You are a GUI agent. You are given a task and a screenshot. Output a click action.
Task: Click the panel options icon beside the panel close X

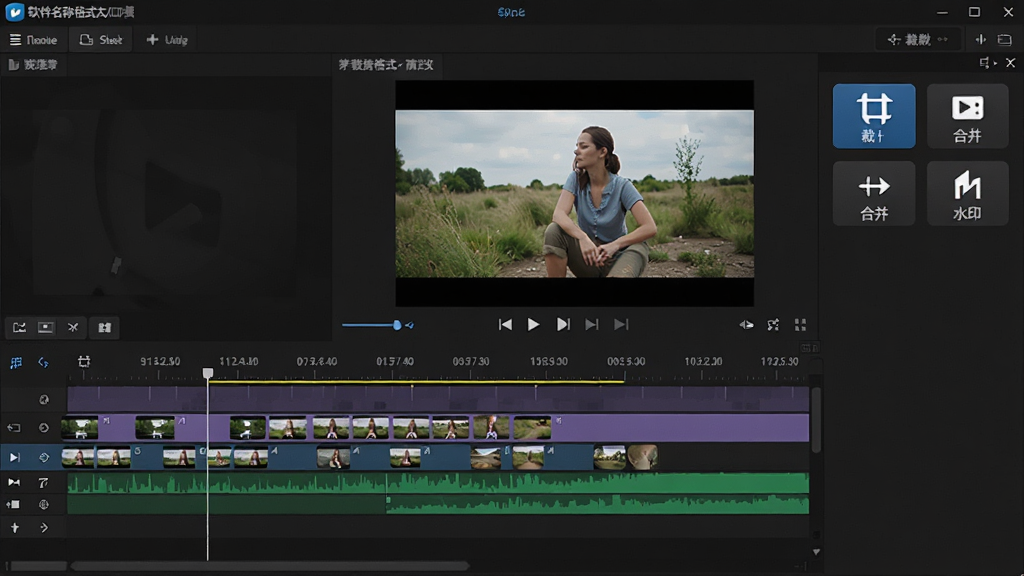[984, 63]
